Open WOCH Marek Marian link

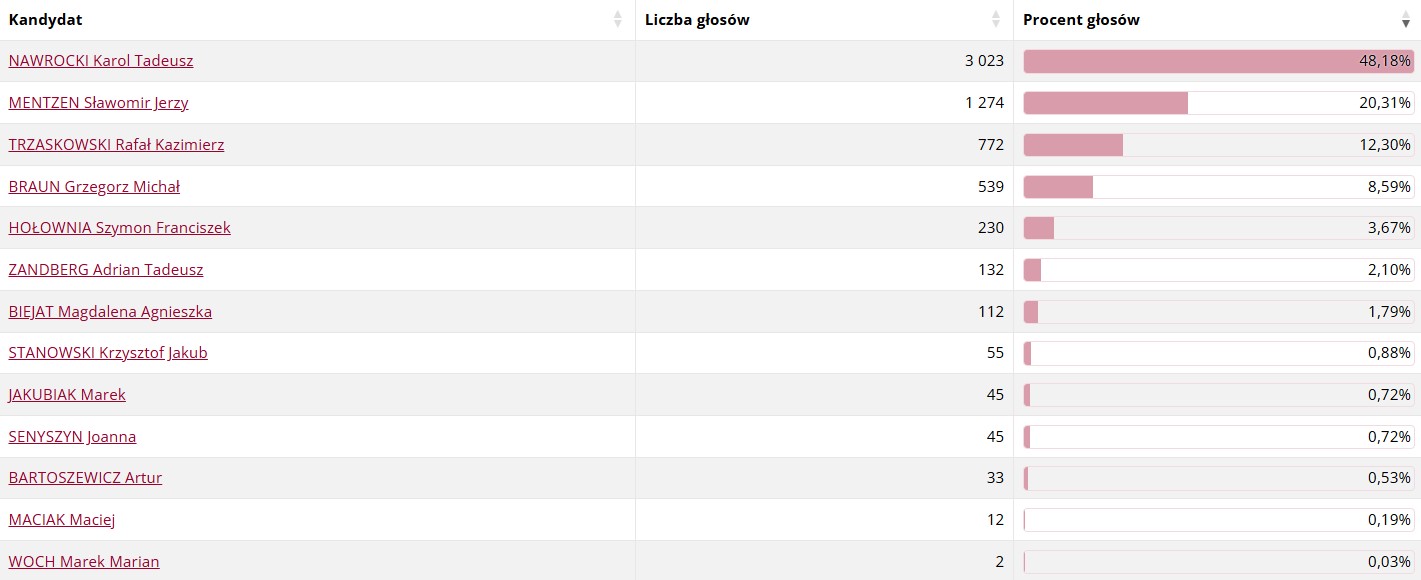[x=84, y=562]
